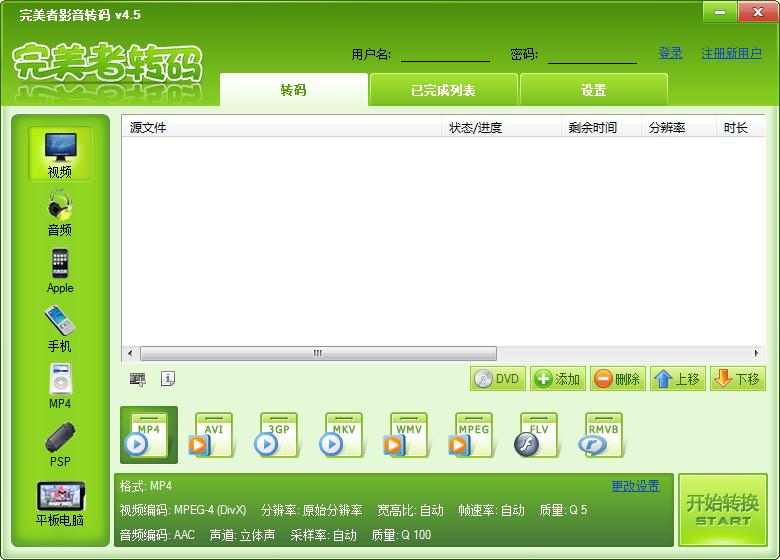Move item up with 上移
780x560 pixels.
(678, 379)
